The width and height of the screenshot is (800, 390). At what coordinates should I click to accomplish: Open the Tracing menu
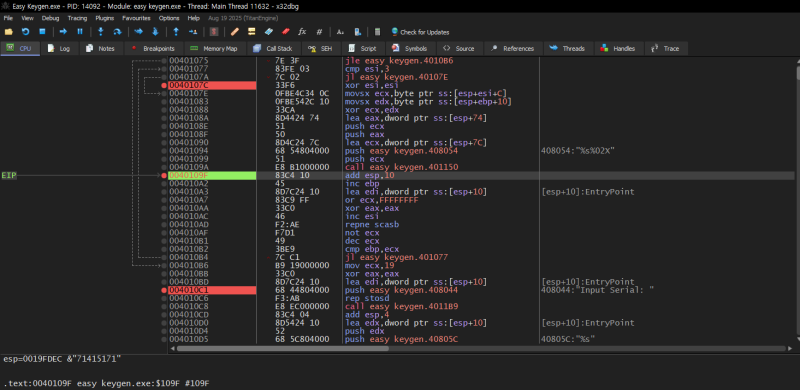point(77,18)
